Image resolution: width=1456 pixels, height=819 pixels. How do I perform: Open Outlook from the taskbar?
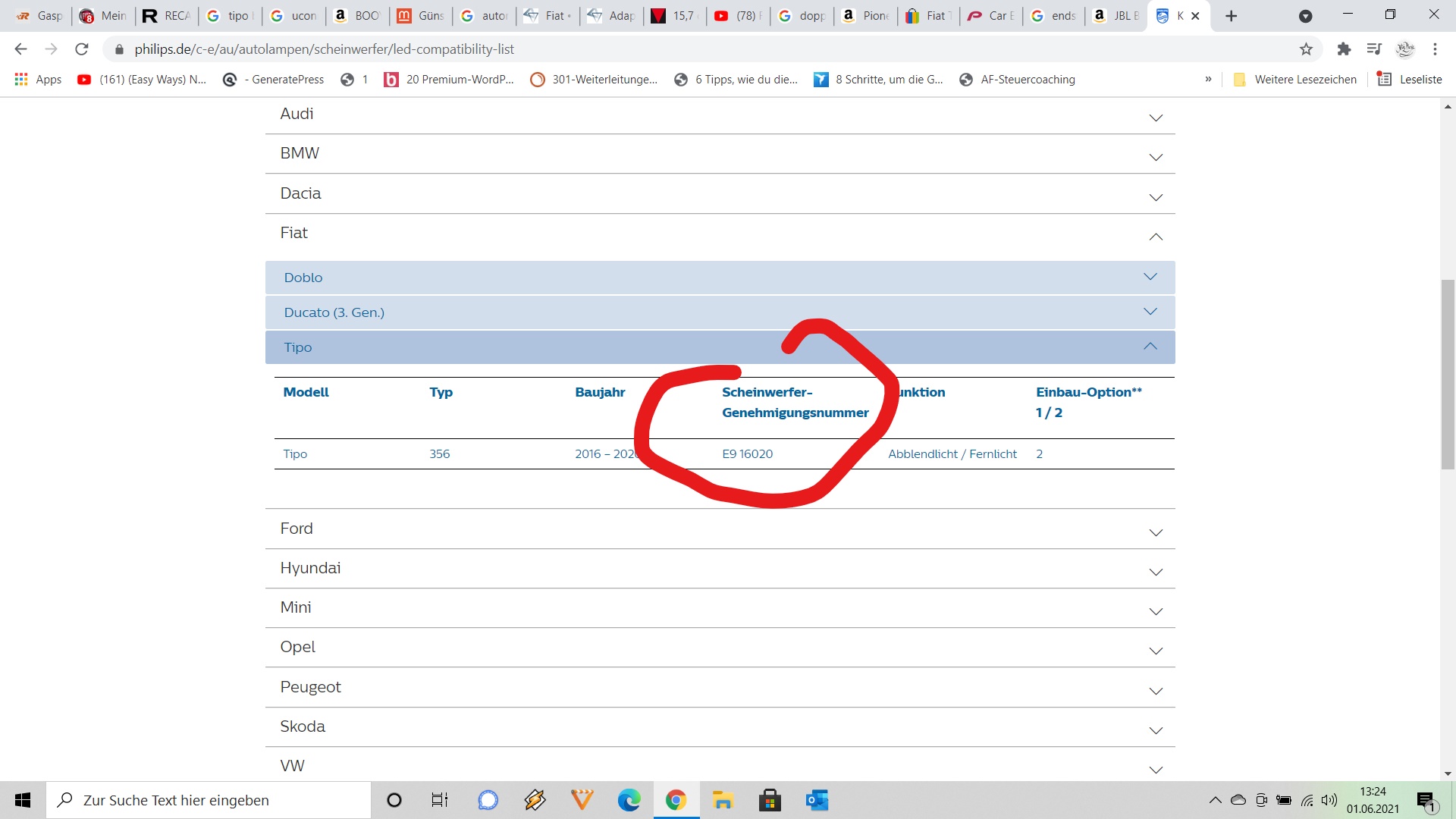(x=817, y=800)
